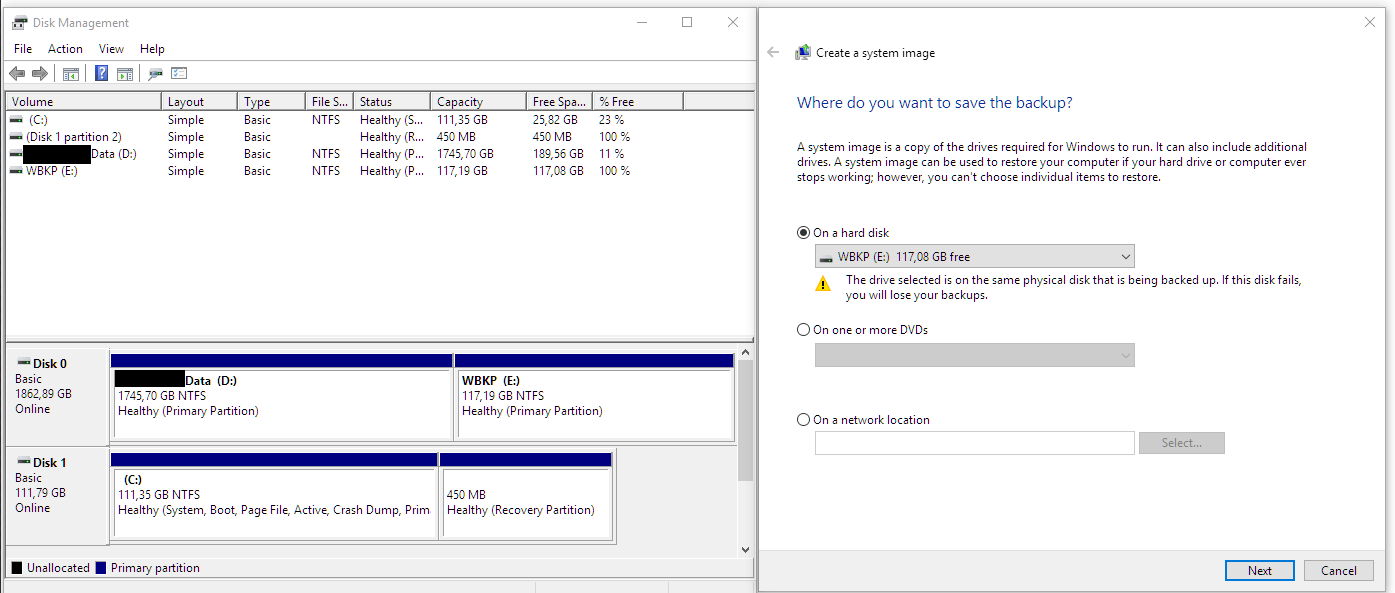Click the Next button to continue backup
The image size is (1395, 593).
tap(1259, 570)
